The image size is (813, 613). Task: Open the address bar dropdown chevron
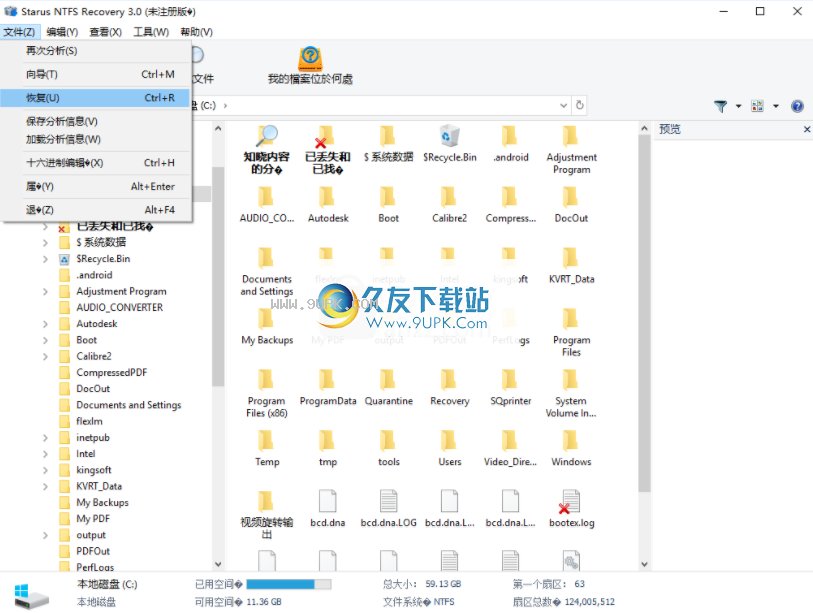563,105
